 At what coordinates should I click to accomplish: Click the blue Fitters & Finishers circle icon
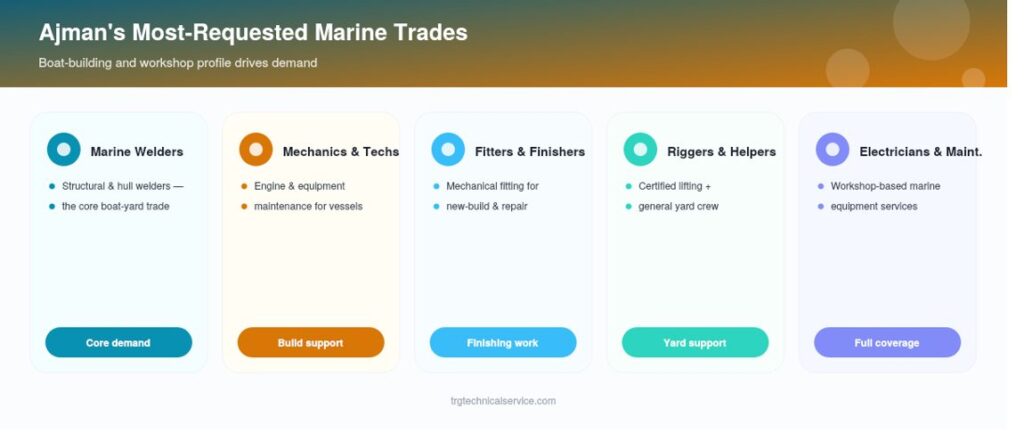point(448,150)
